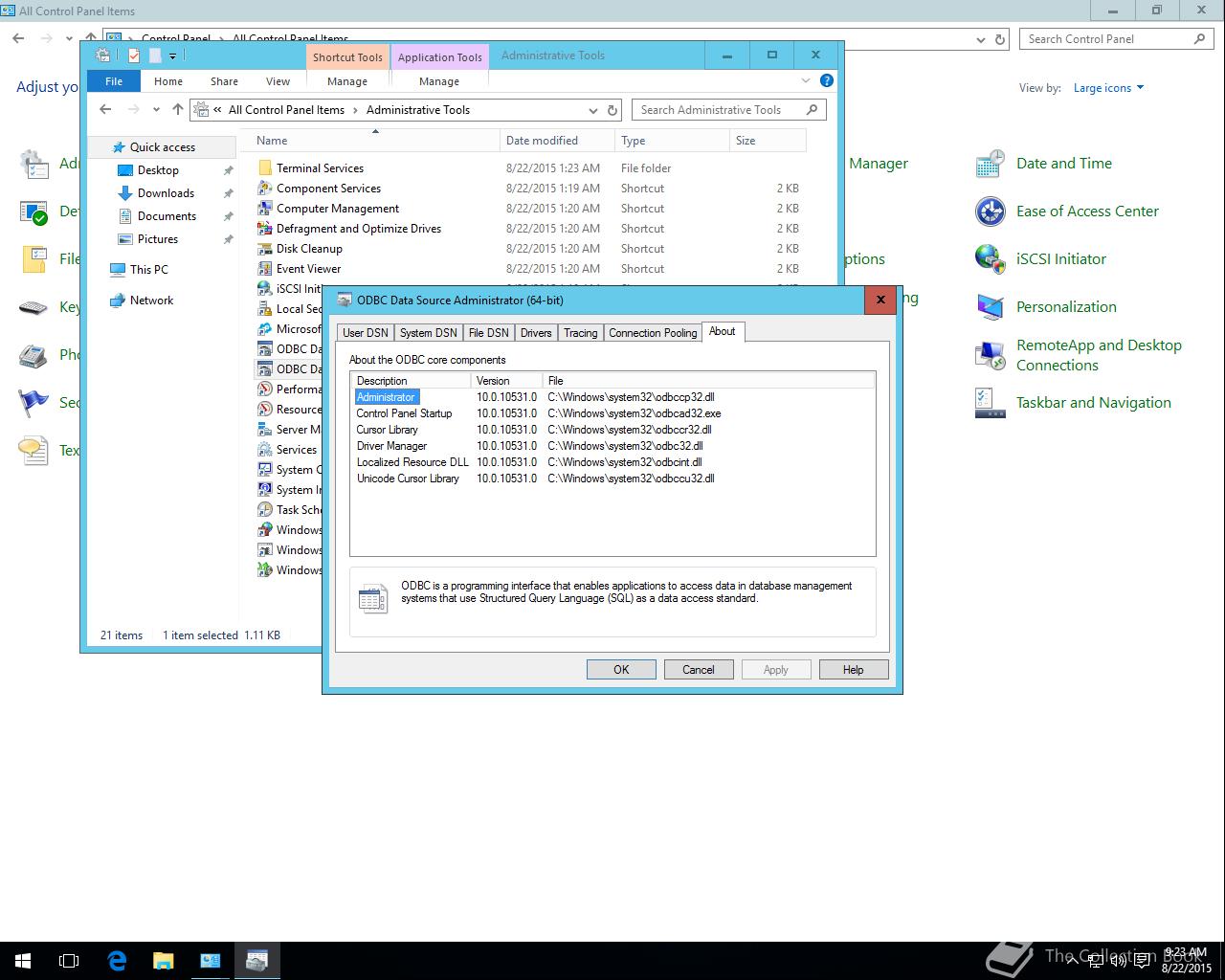This screenshot has height=980, width=1225.
Task: Select the Localized Resource DLL row
Action: (612, 462)
